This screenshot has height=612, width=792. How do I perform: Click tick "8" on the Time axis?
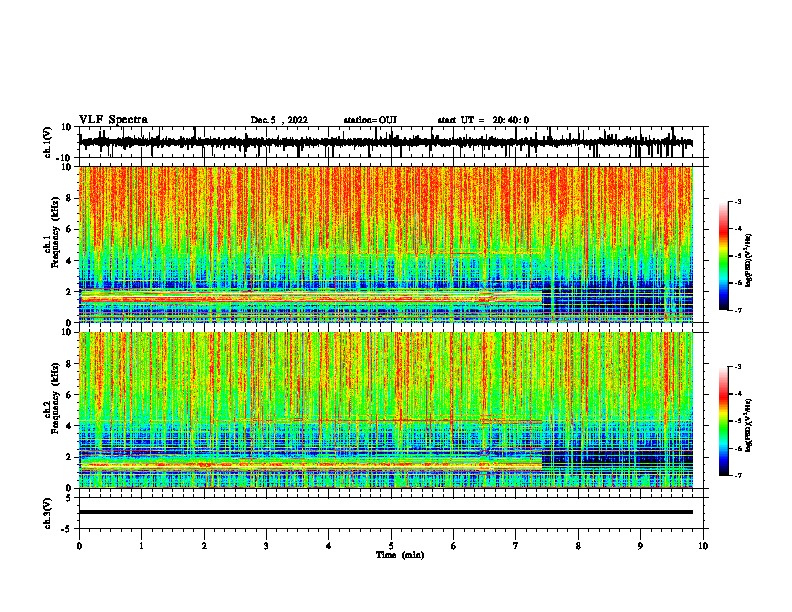pyautogui.click(x=578, y=546)
